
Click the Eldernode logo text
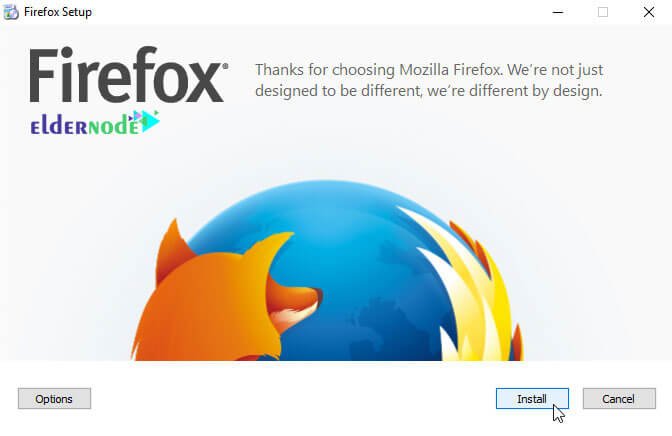coord(84,126)
